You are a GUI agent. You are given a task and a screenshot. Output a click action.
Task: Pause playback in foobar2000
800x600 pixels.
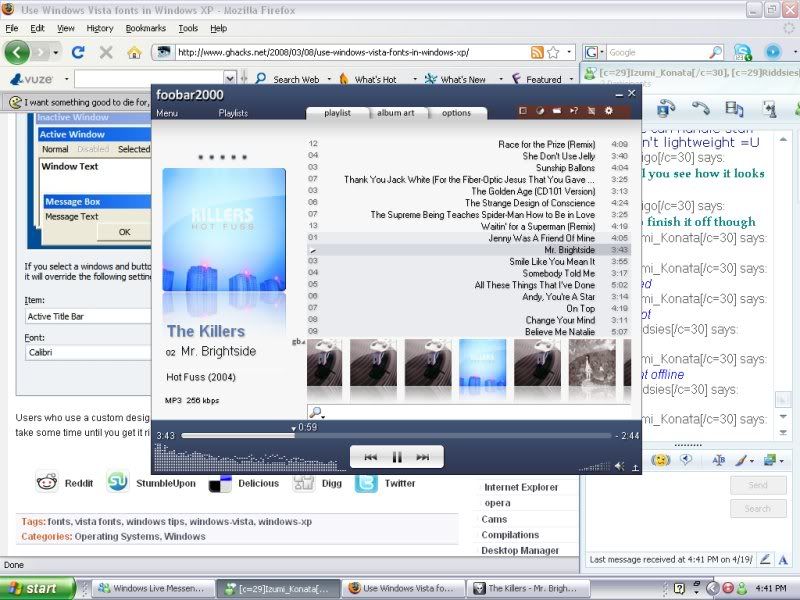point(397,457)
